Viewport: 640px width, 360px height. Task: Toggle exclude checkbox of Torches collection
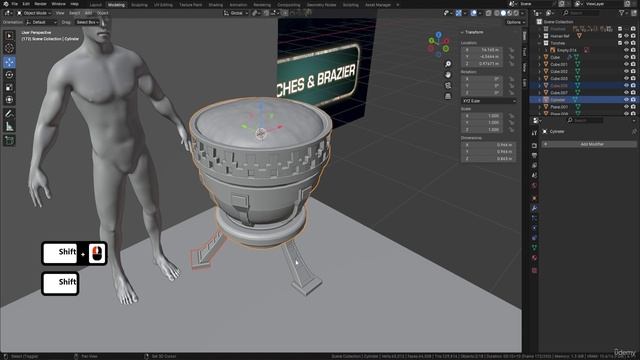(x=620, y=43)
